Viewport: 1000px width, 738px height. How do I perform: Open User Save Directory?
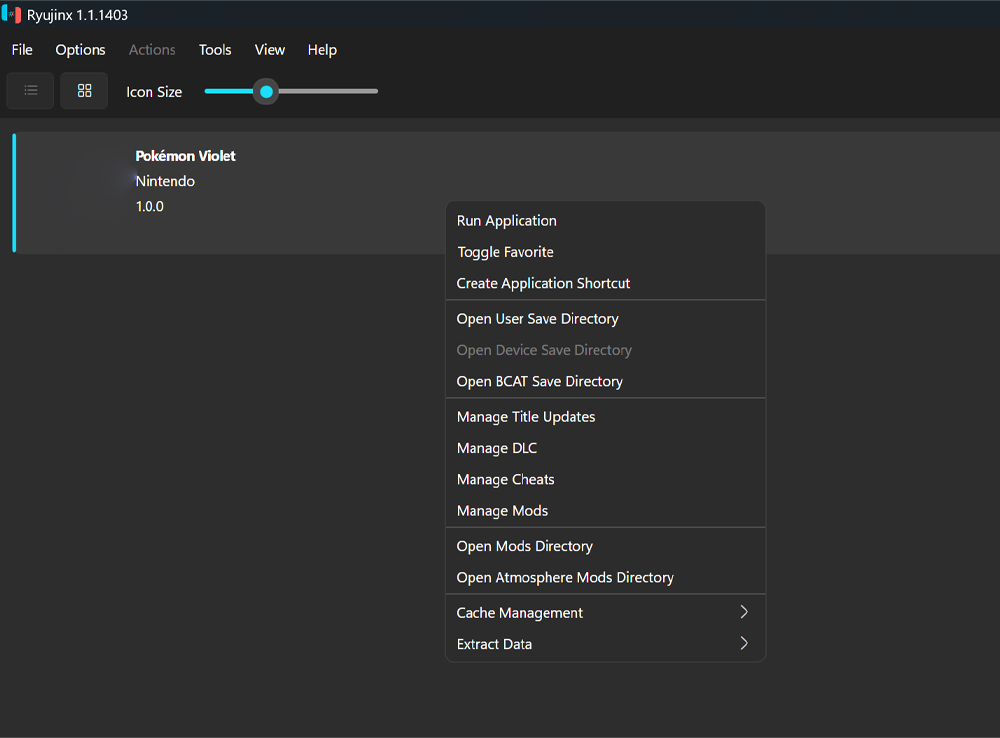(538, 319)
